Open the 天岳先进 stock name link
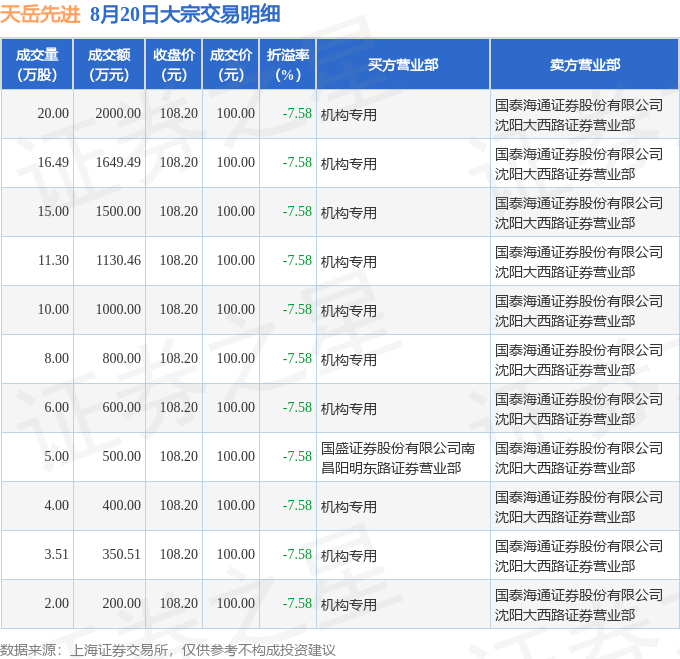Viewport: 680px width, 659px height. tap(40, 14)
